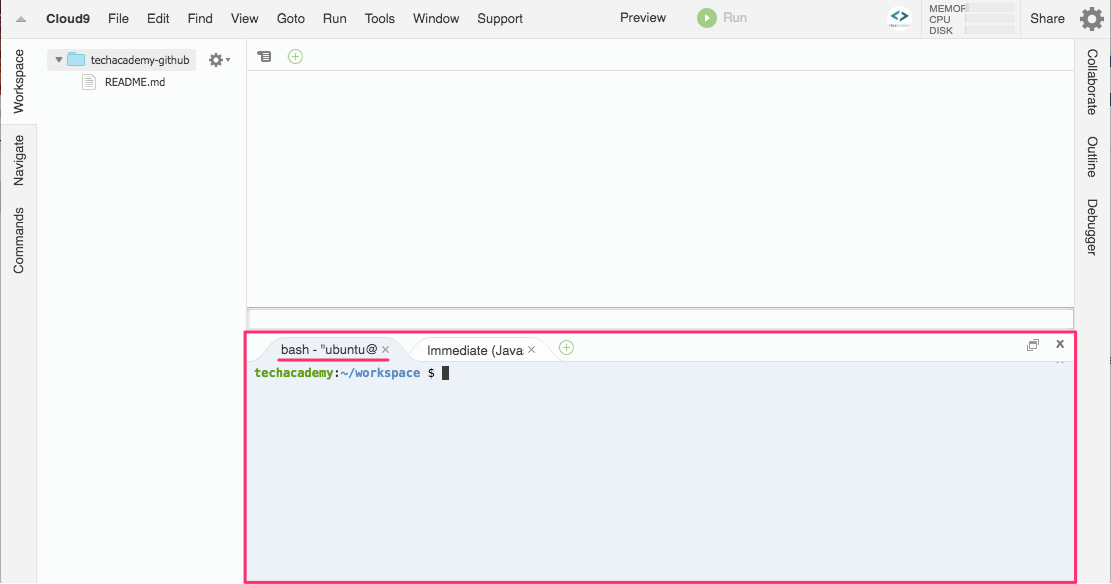
Task: Click the TechAcademy user avatar icon
Action: pyautogui.click(x=899, y=18)
